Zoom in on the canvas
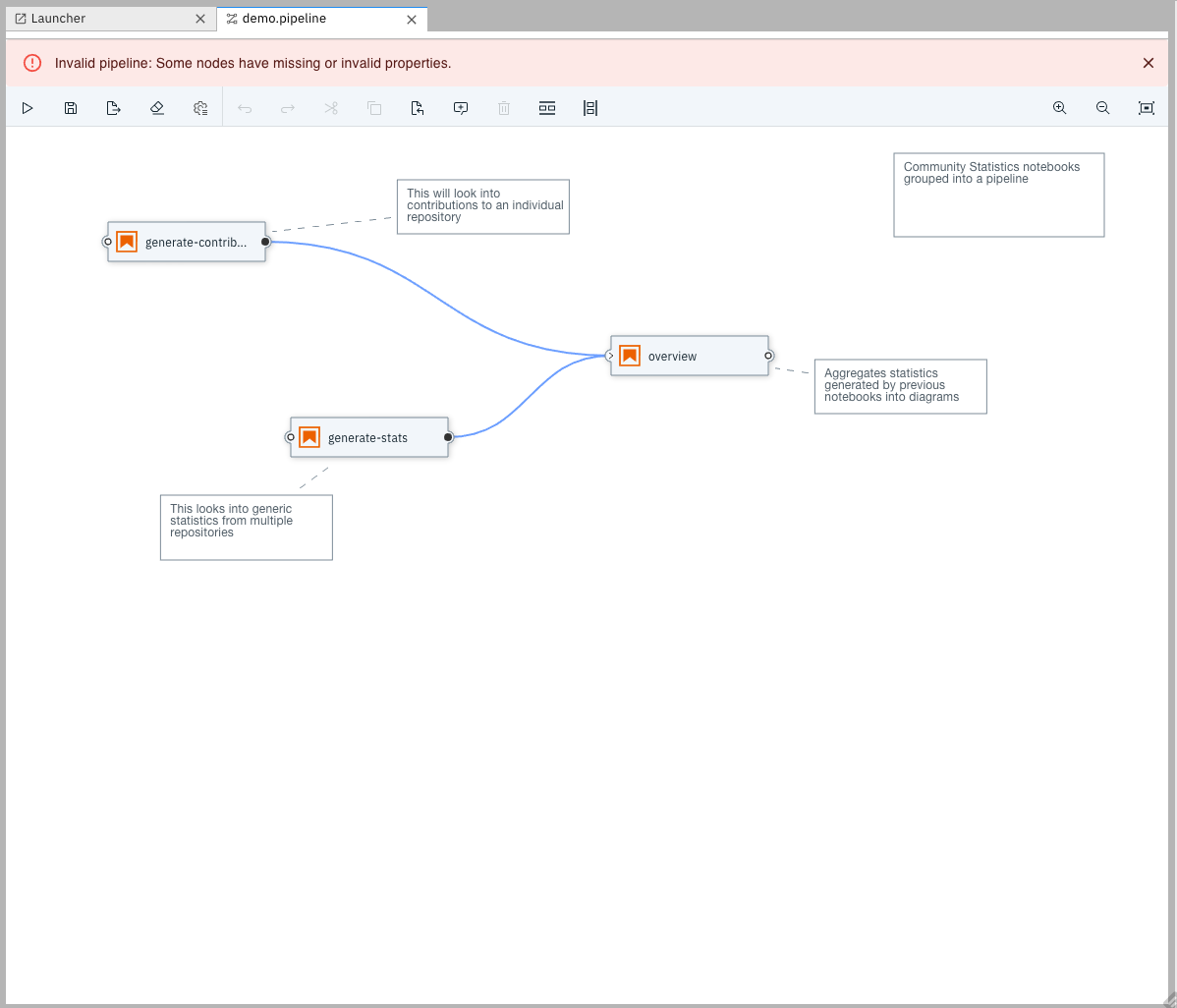The image size is (1177, 1008). tap(1060, 108)
